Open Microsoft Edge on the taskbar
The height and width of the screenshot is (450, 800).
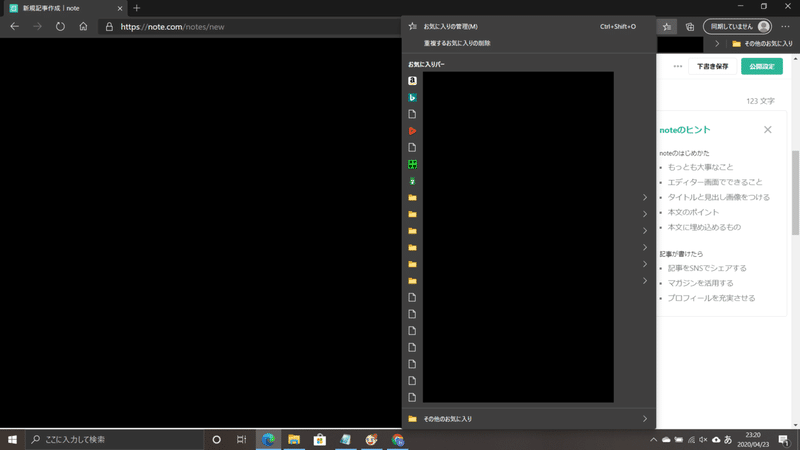(268, 439)
